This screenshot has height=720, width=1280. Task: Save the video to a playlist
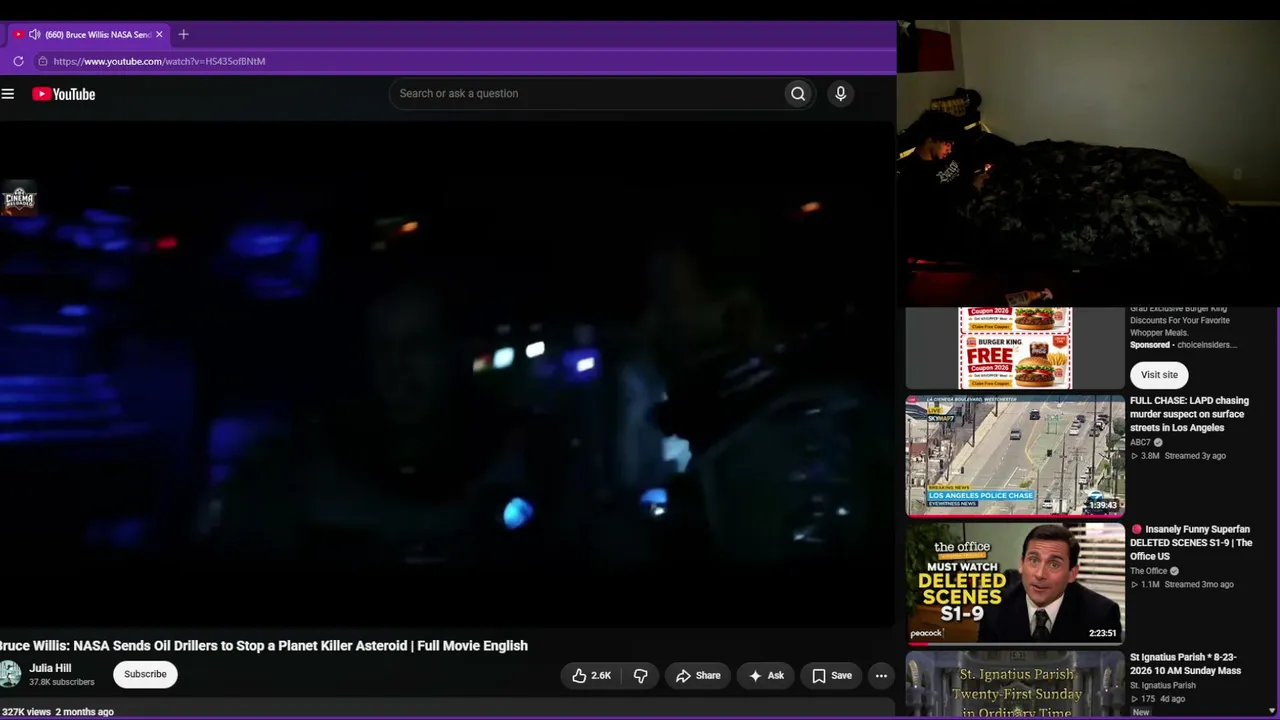point(832,676)
